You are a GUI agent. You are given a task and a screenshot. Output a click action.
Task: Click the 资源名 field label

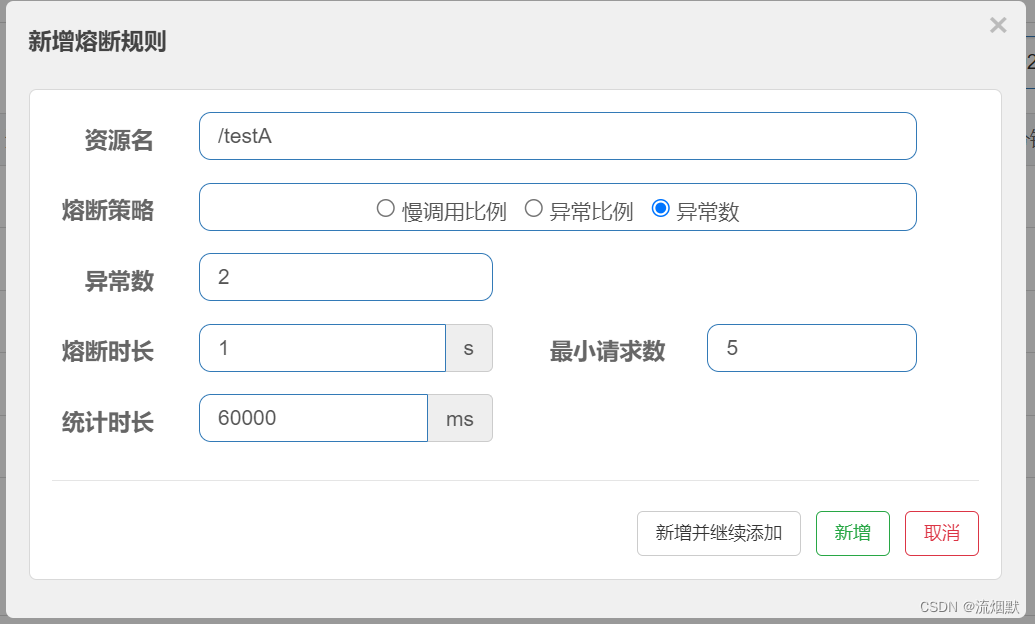119,140
